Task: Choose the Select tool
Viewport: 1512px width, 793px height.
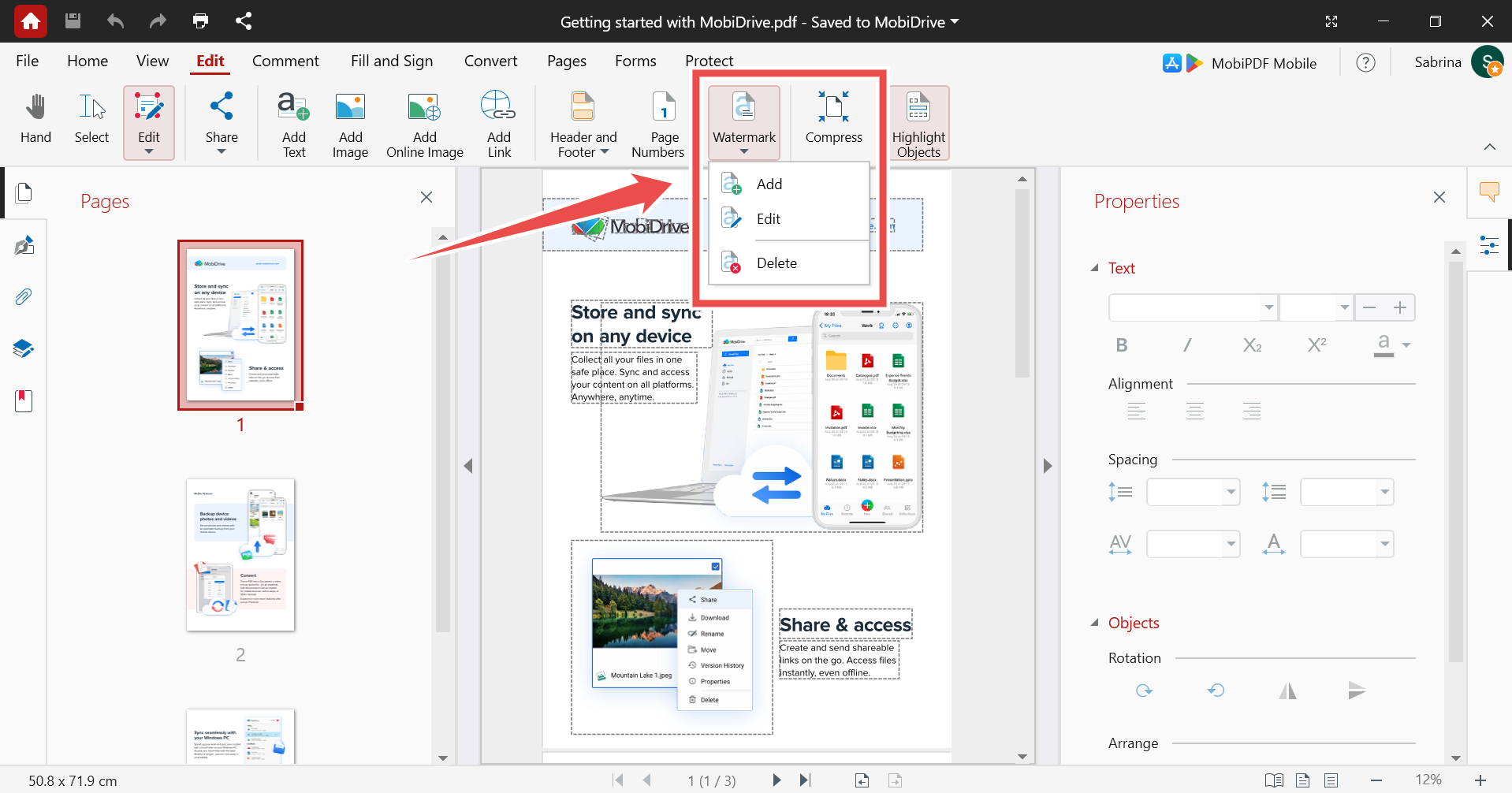Action: pyautogui.click(x=92, y=119)
